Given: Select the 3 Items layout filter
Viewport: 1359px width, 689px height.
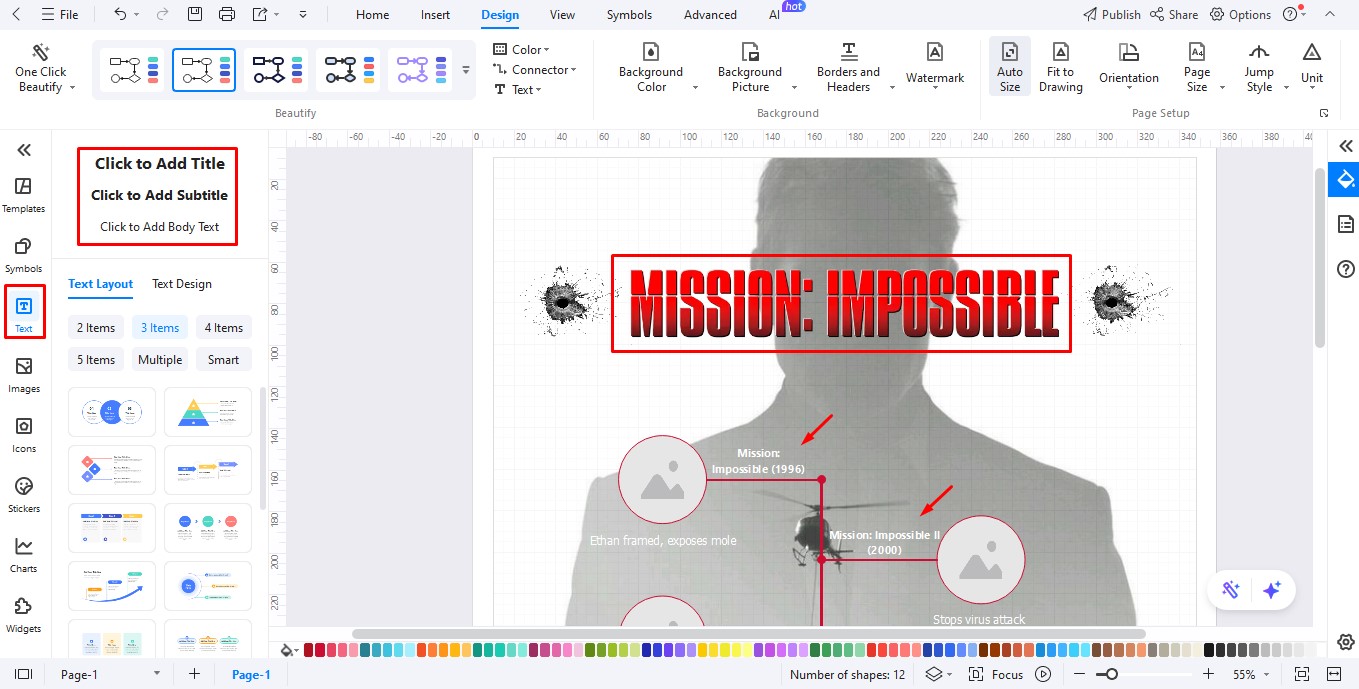Looking at the screenshot, I should (x=160, y=328).
